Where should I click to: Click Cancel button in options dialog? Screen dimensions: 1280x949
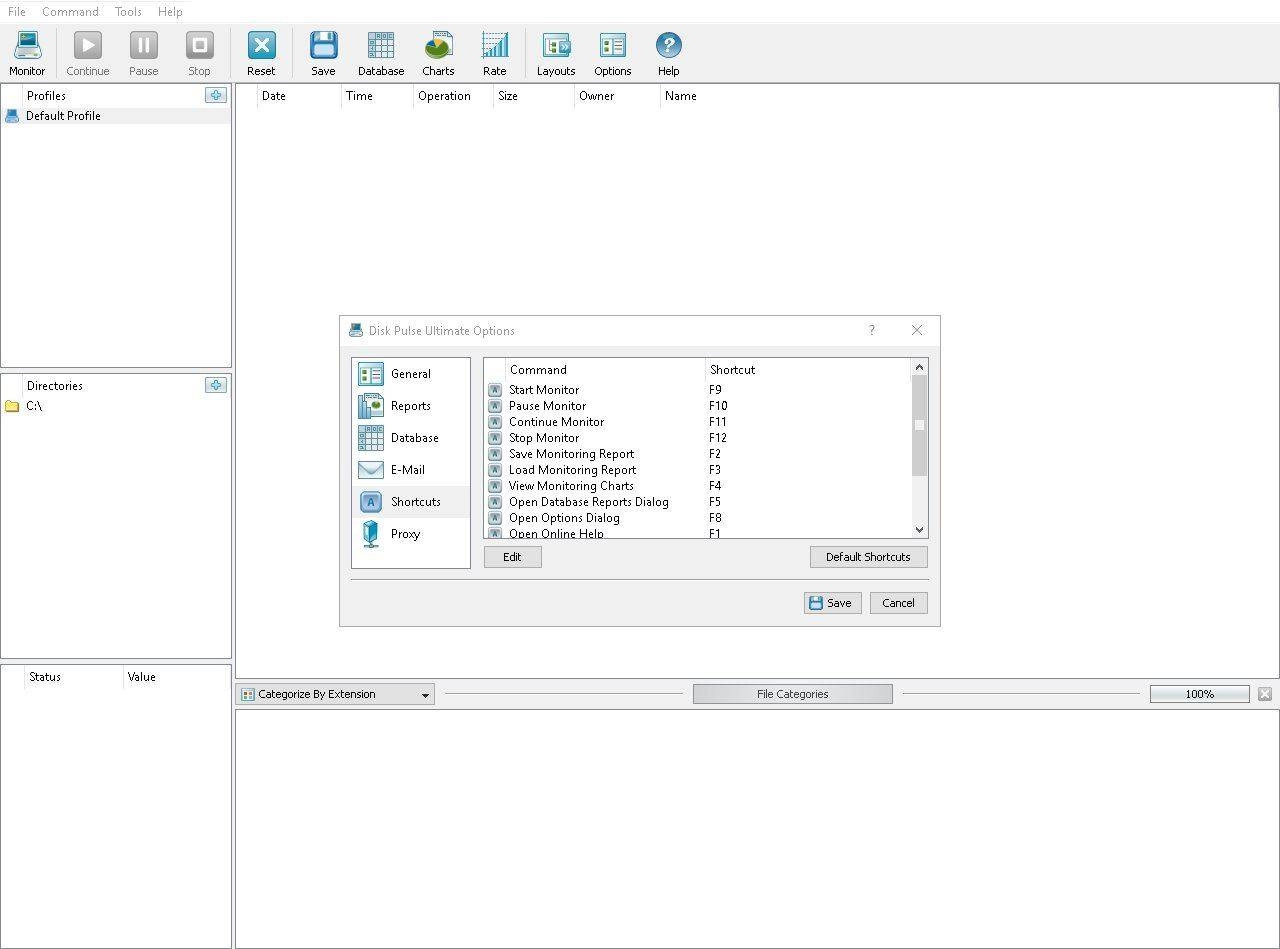coord(898,603)
